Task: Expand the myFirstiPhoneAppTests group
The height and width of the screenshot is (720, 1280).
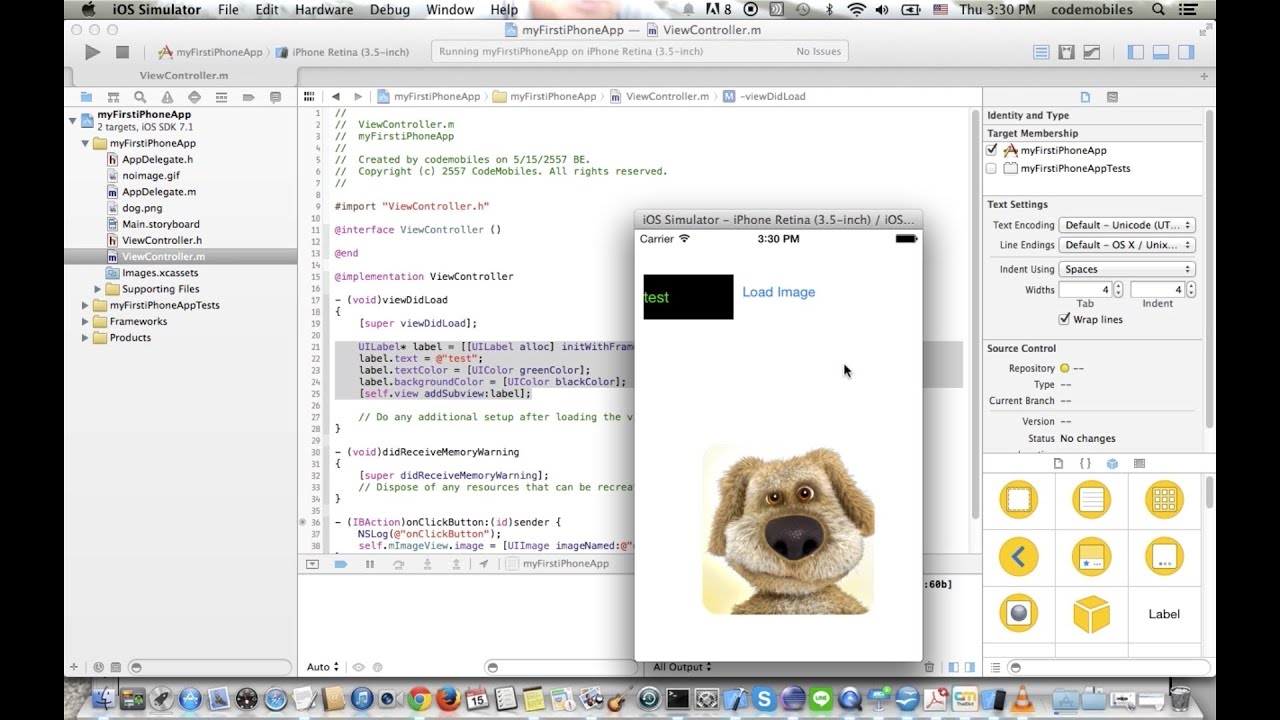Action: pos(85,305)
